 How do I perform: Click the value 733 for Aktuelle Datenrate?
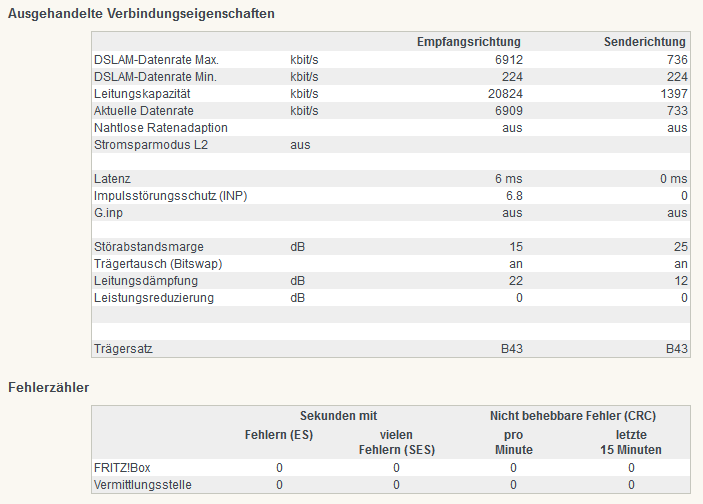(677, 111)
